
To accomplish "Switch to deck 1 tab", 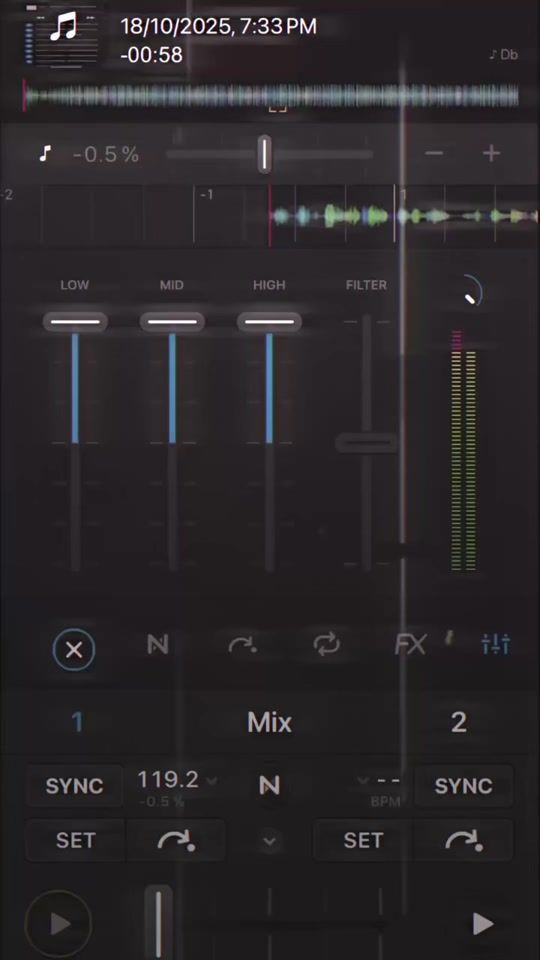I will coord(77,722).
